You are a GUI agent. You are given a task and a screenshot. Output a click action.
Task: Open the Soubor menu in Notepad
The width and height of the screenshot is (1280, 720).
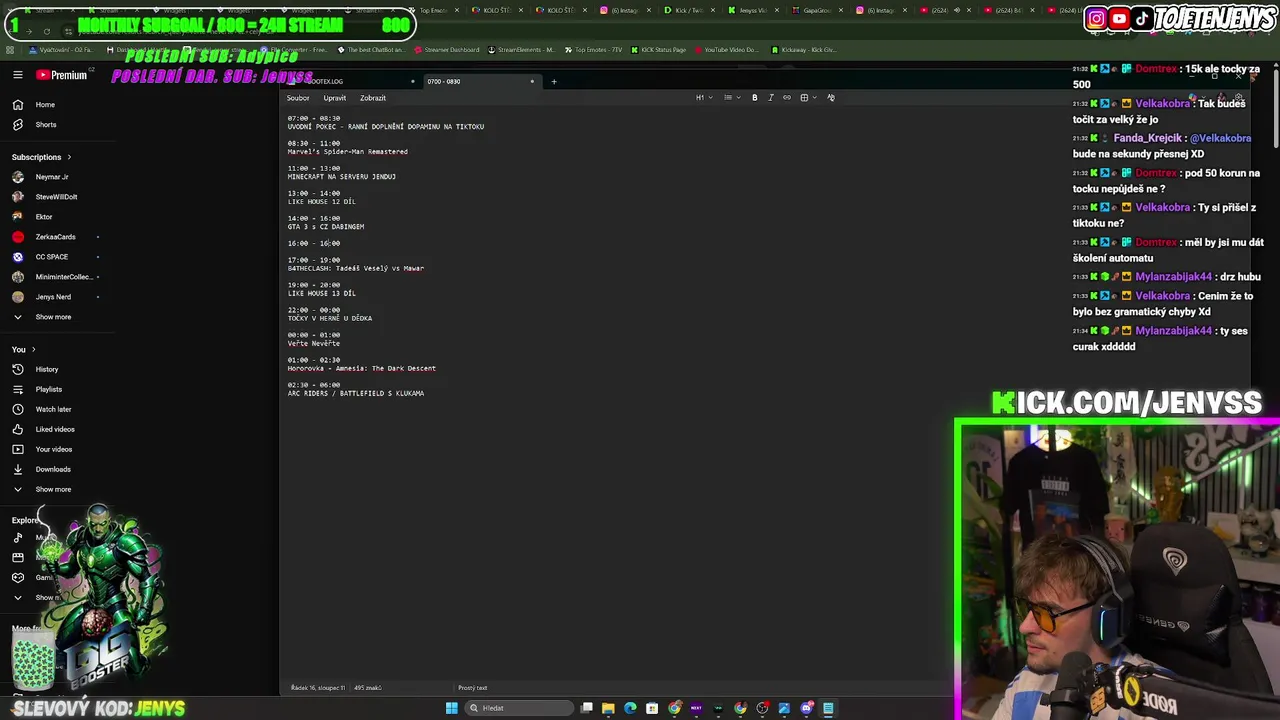coord(298,98)
